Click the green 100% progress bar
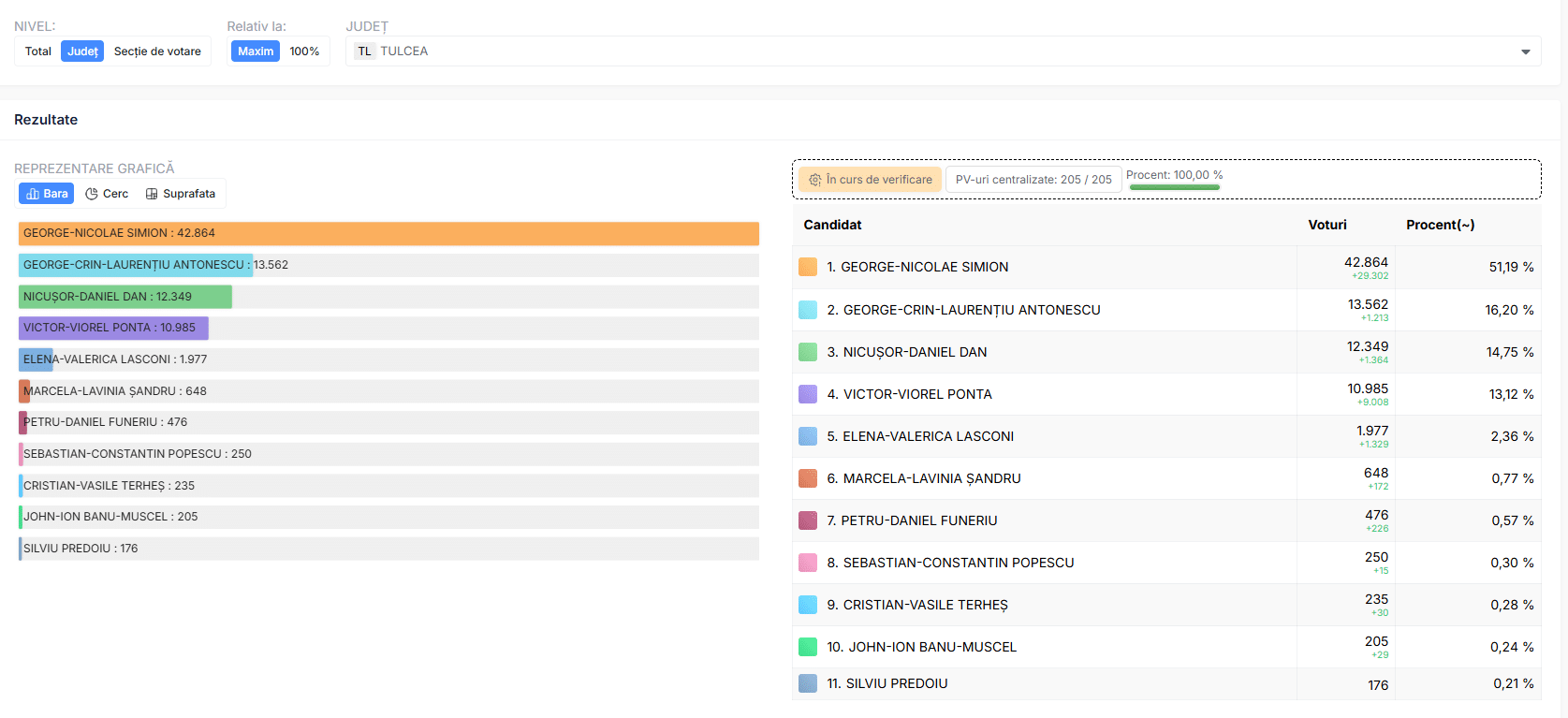The width and height of the screenshot is (1568, 718). pyautogui.click(x=1174, y=187)
